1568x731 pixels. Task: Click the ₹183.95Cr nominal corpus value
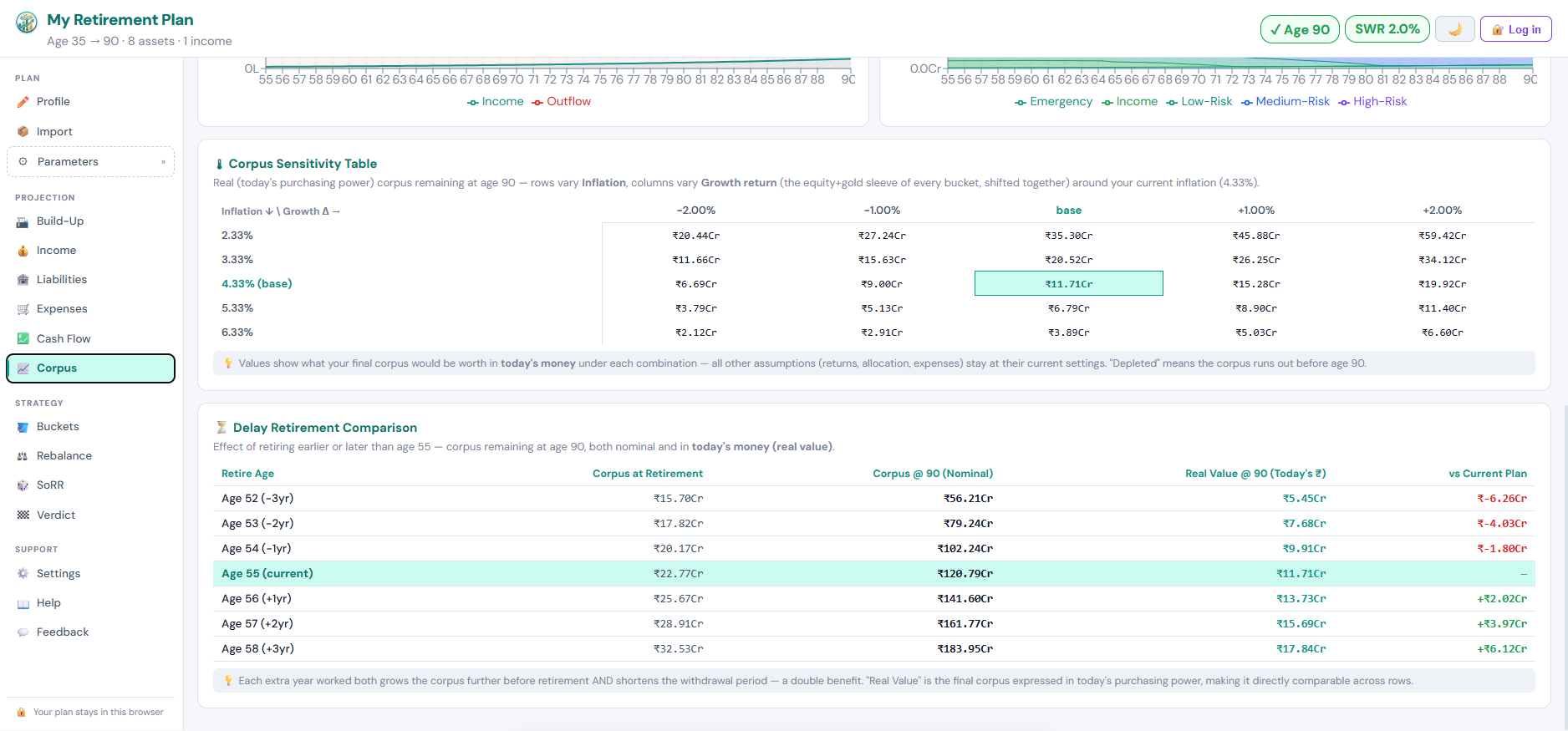pyautogui.click(x=965, y=649)
